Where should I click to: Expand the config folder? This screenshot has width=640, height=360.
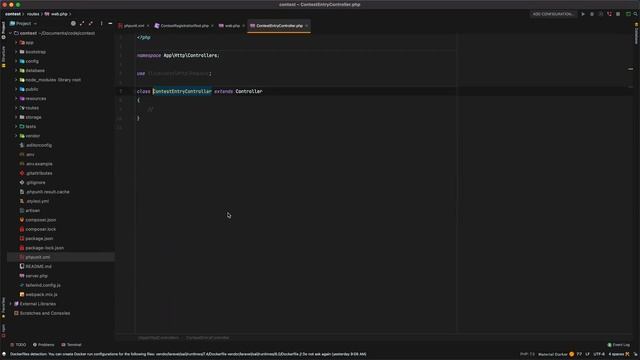[16, 61]
